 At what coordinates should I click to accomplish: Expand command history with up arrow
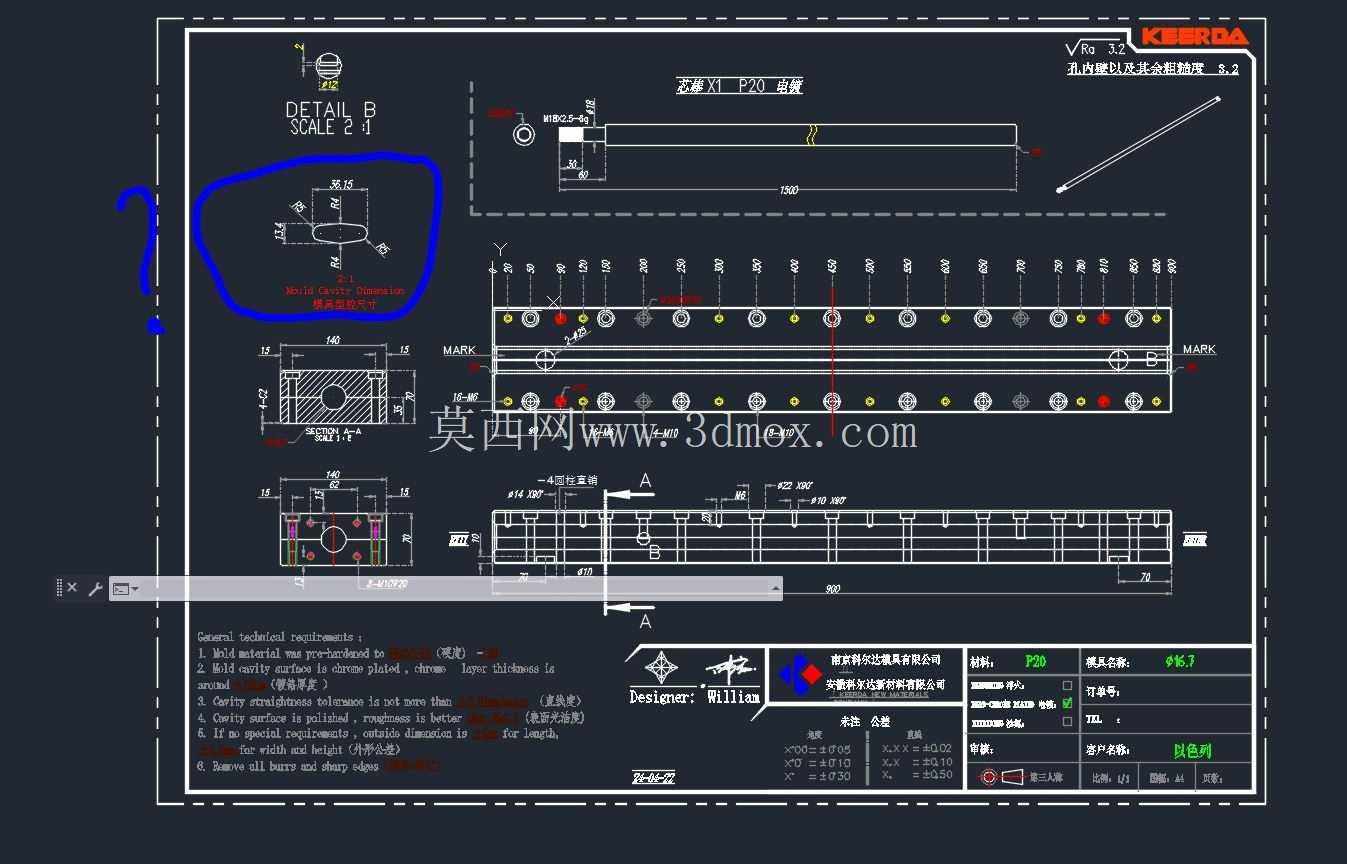click(775, 589)
